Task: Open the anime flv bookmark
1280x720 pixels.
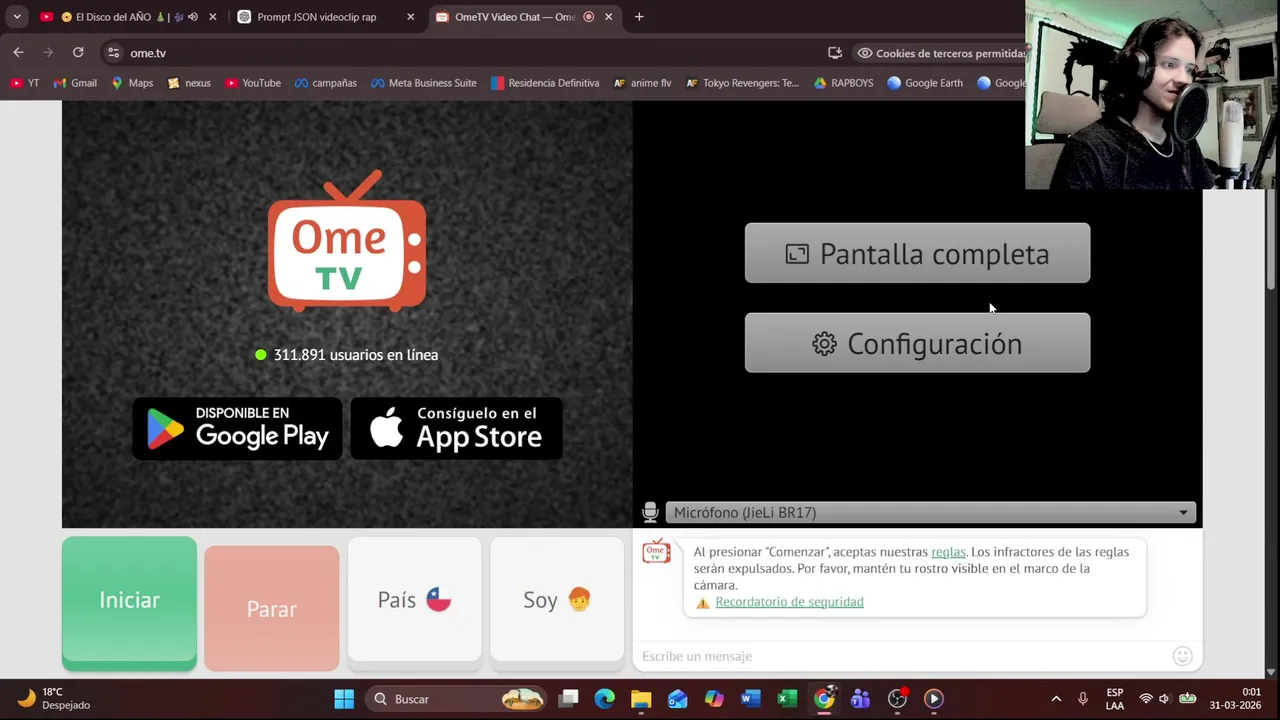Action: [x=643, y=83]
